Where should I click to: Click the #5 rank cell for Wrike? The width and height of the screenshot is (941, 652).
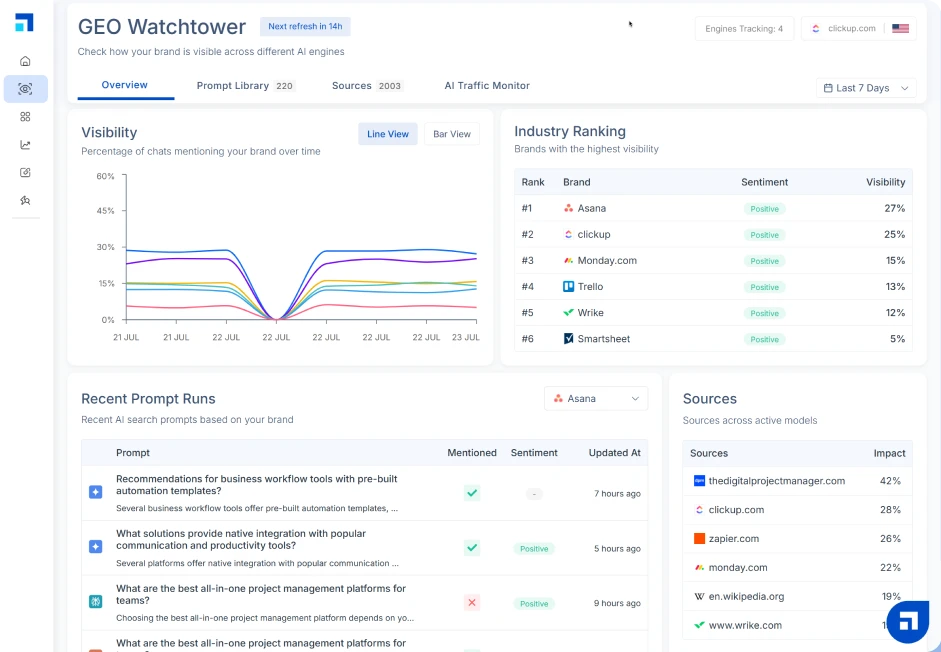[x=528, y=312]
